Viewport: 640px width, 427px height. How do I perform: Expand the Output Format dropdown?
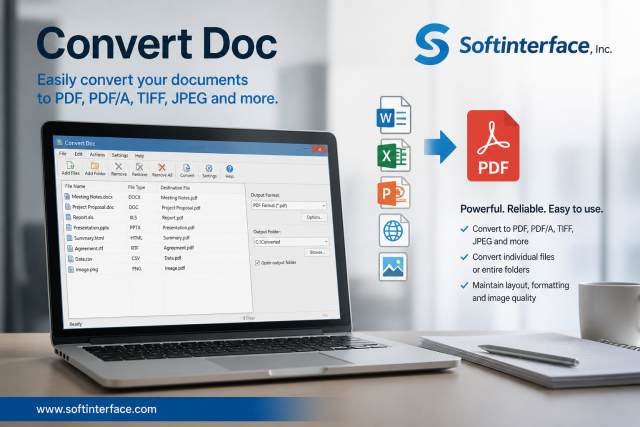[x=289, y=205]
